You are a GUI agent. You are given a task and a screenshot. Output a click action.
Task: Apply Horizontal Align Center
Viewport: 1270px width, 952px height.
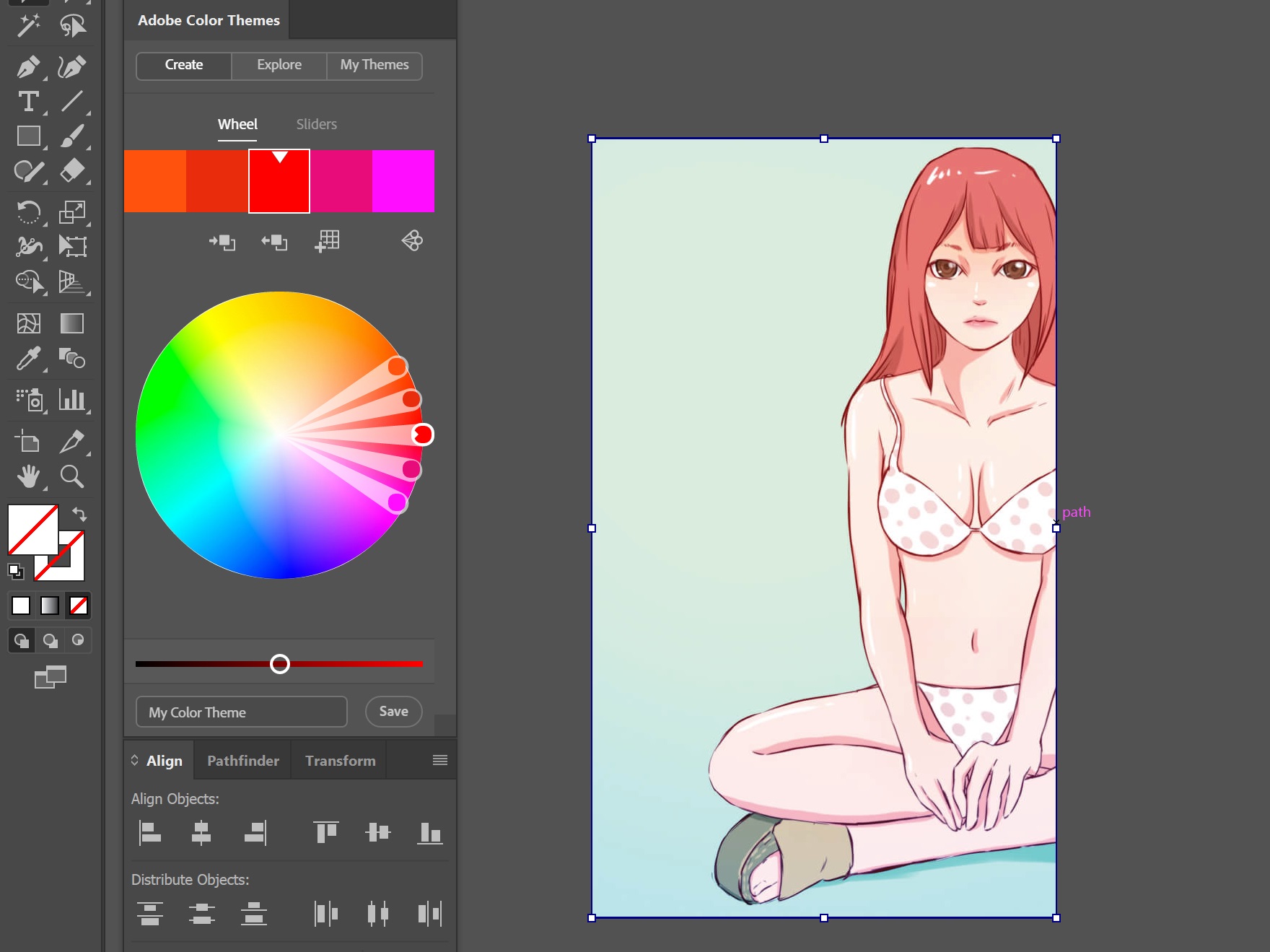coord(201,833)
